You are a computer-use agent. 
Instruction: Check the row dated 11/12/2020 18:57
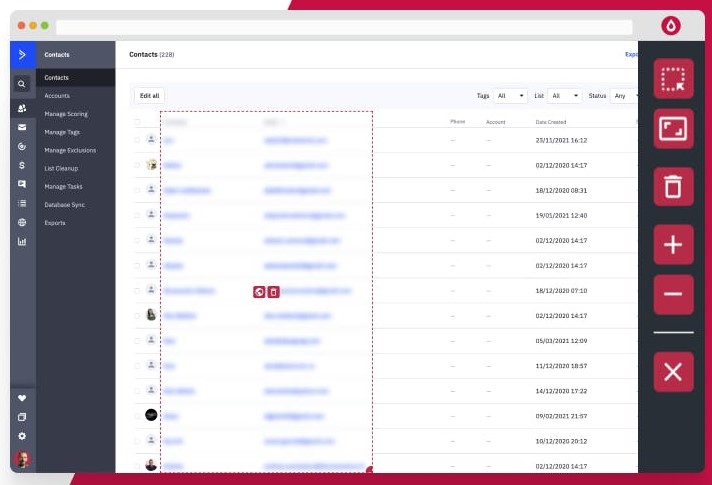click(x=137, y=366)
